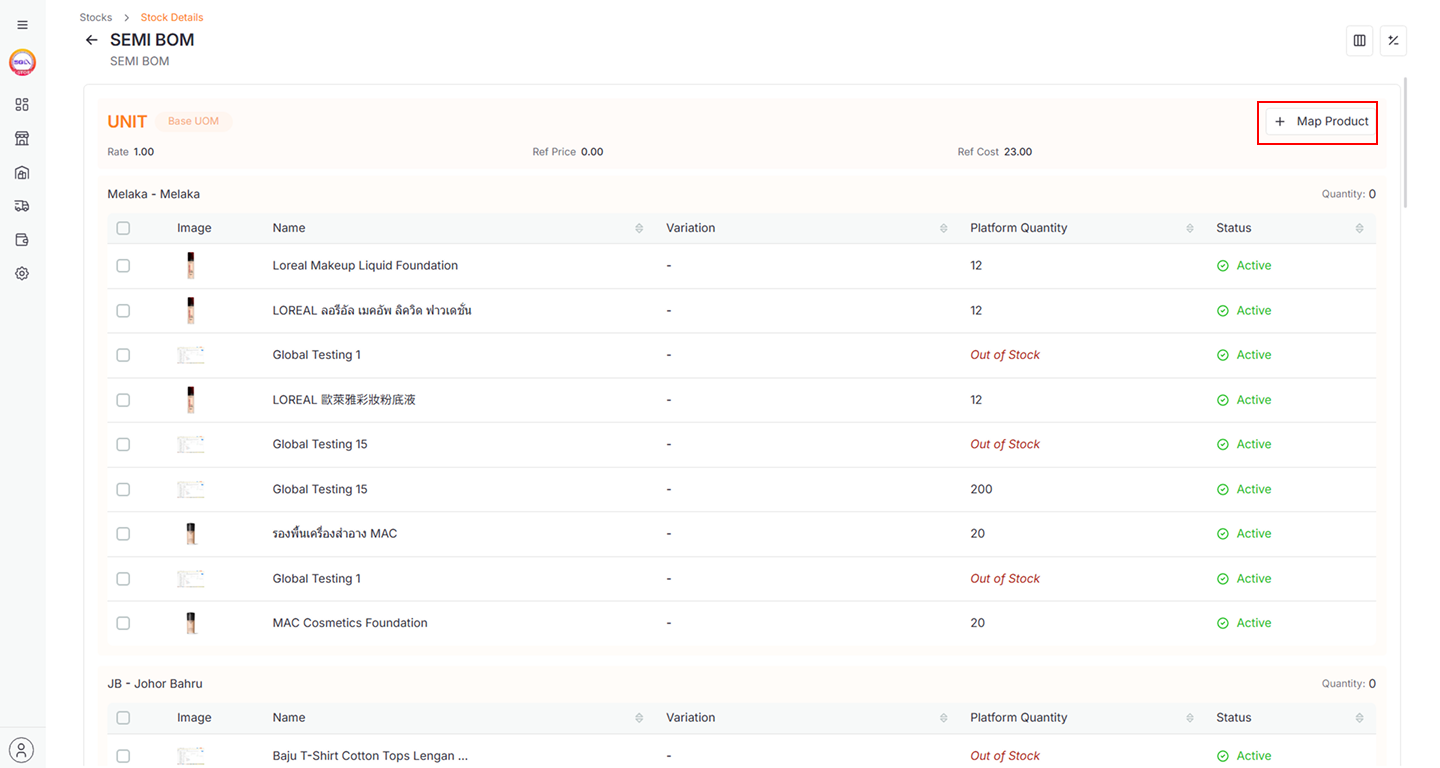Click the plus-minus adjustment icon button

(1393, 41)
